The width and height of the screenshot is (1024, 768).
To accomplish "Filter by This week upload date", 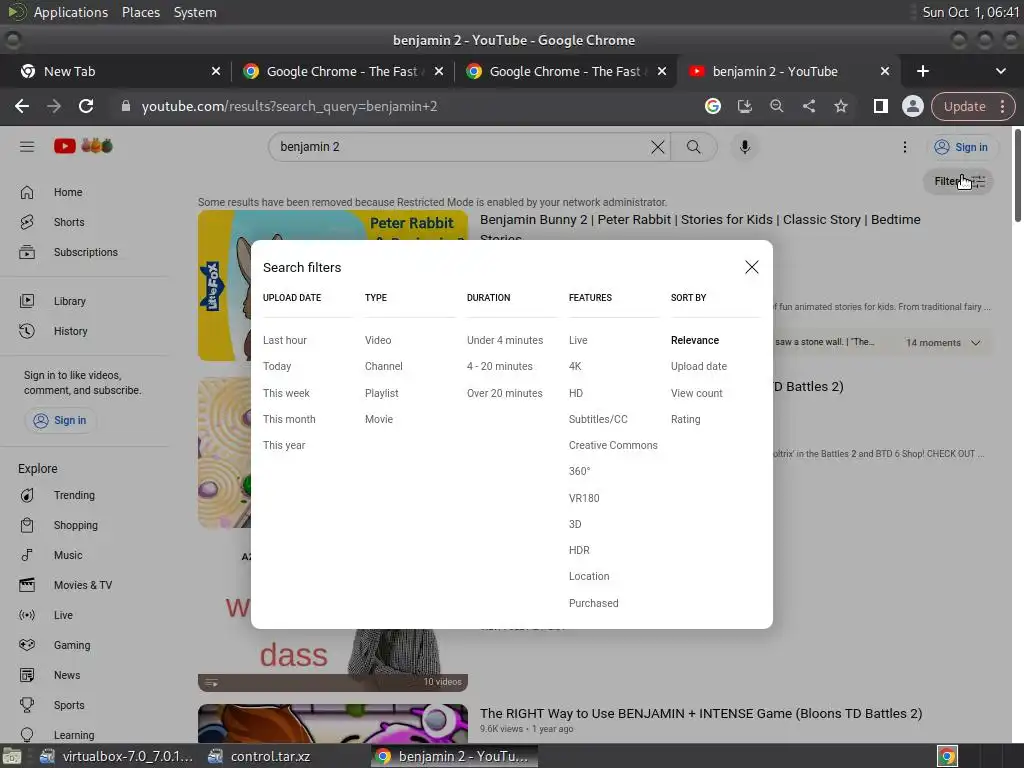I will (286, 393).
